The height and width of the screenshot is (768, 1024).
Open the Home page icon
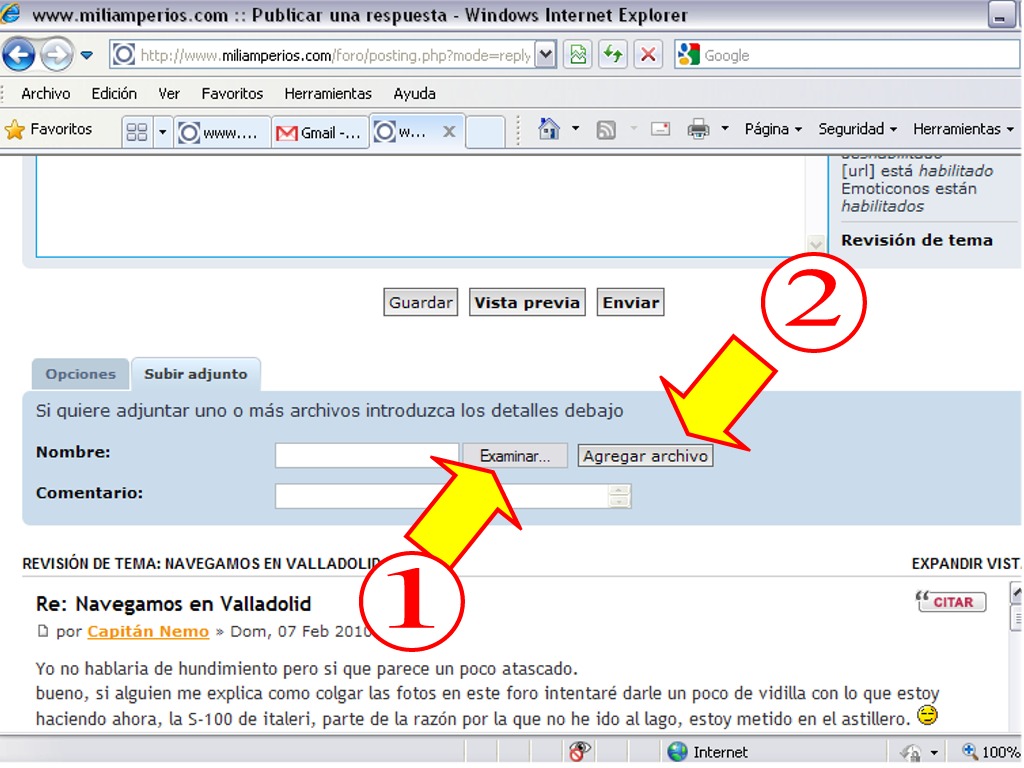pyautogui.click(x=549, y=129)
